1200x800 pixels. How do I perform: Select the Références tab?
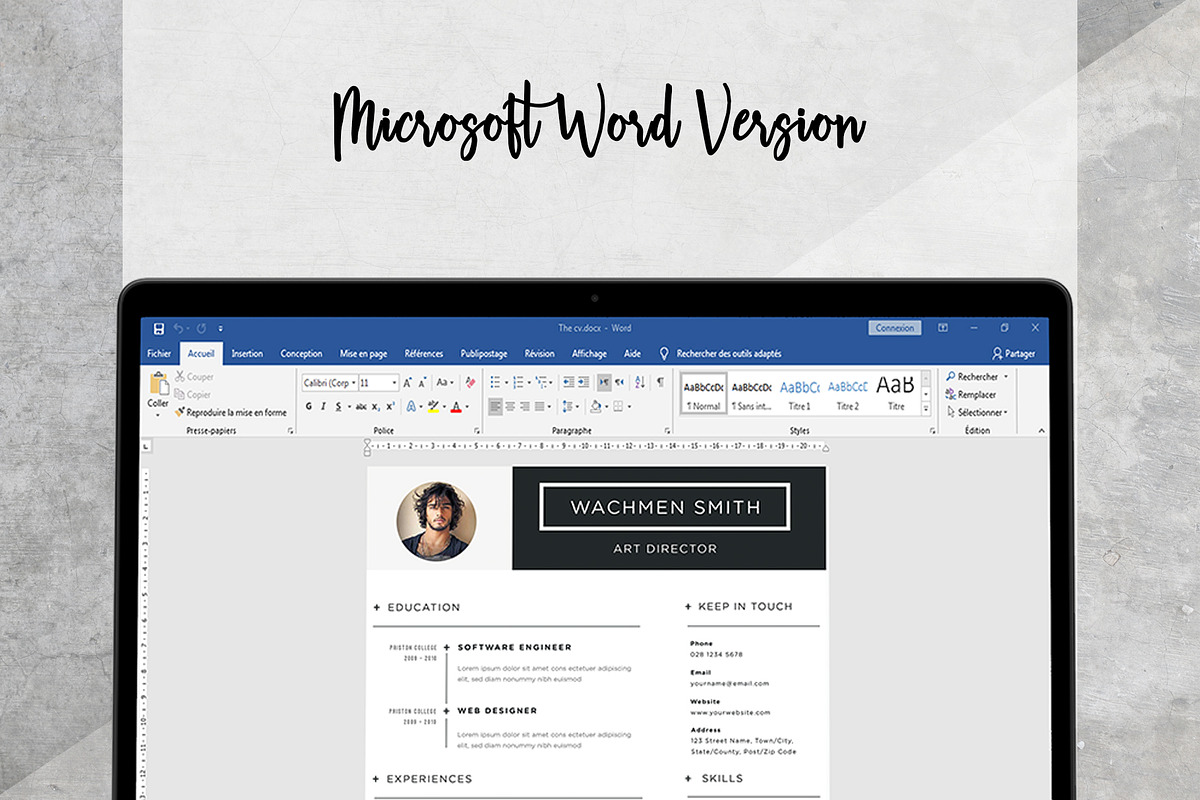pos(424,353)
